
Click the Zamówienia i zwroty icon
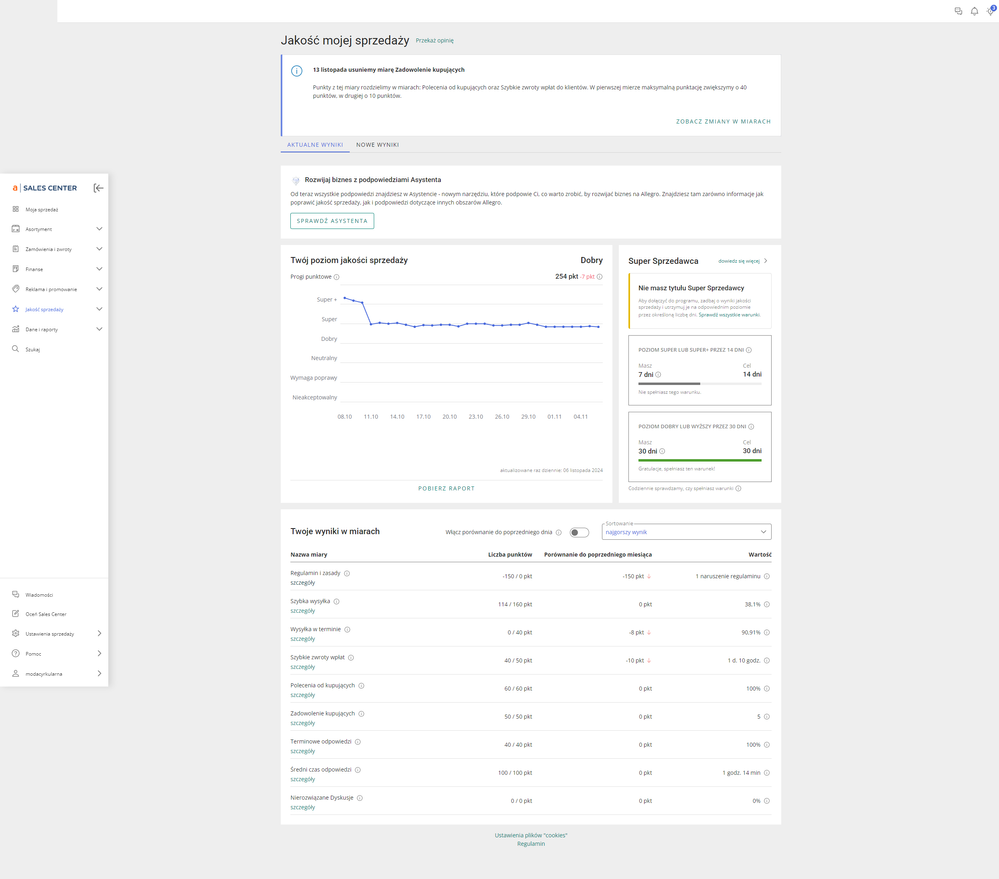click(x=16, y=249)
